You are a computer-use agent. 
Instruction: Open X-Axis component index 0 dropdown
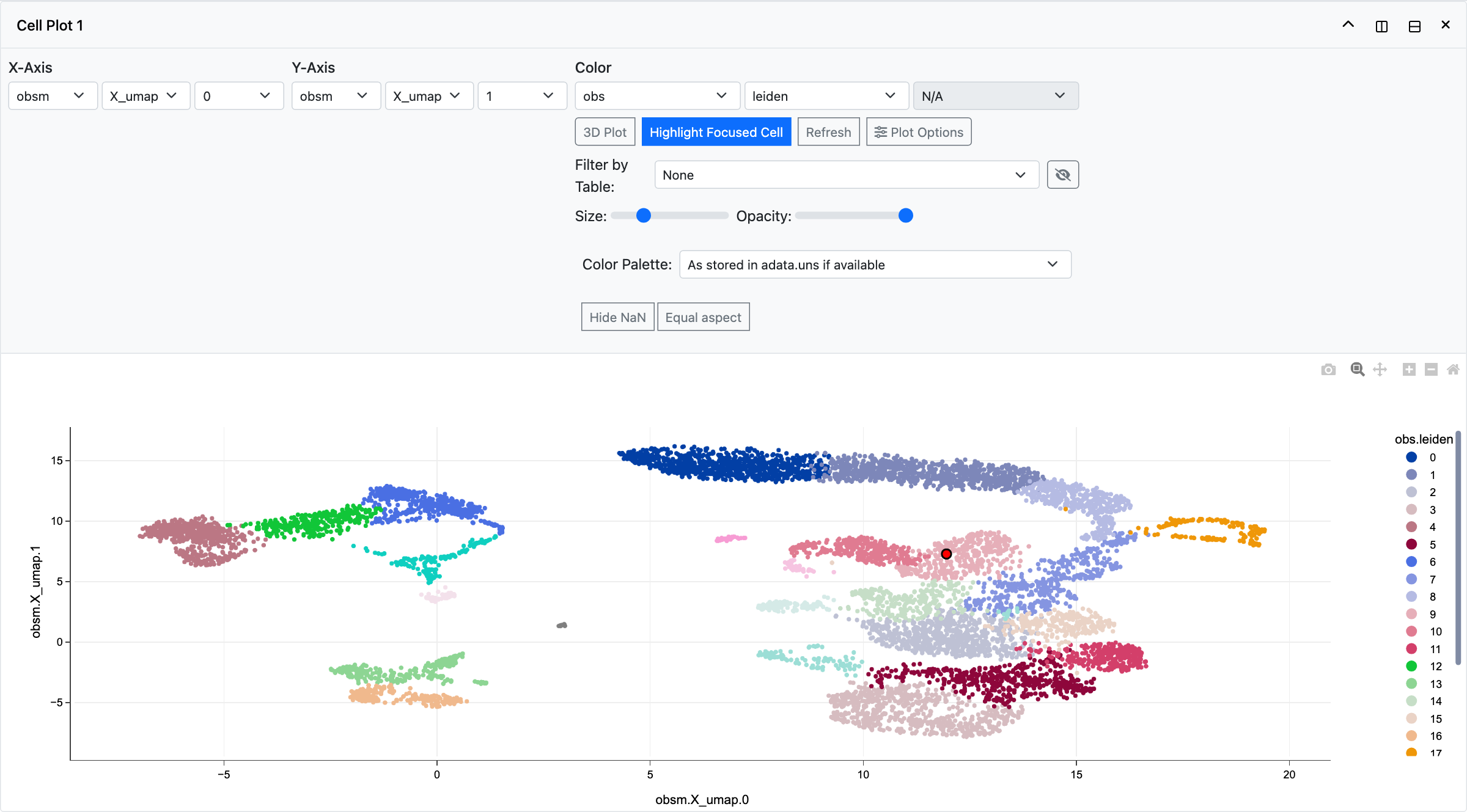tap(239, 96)
